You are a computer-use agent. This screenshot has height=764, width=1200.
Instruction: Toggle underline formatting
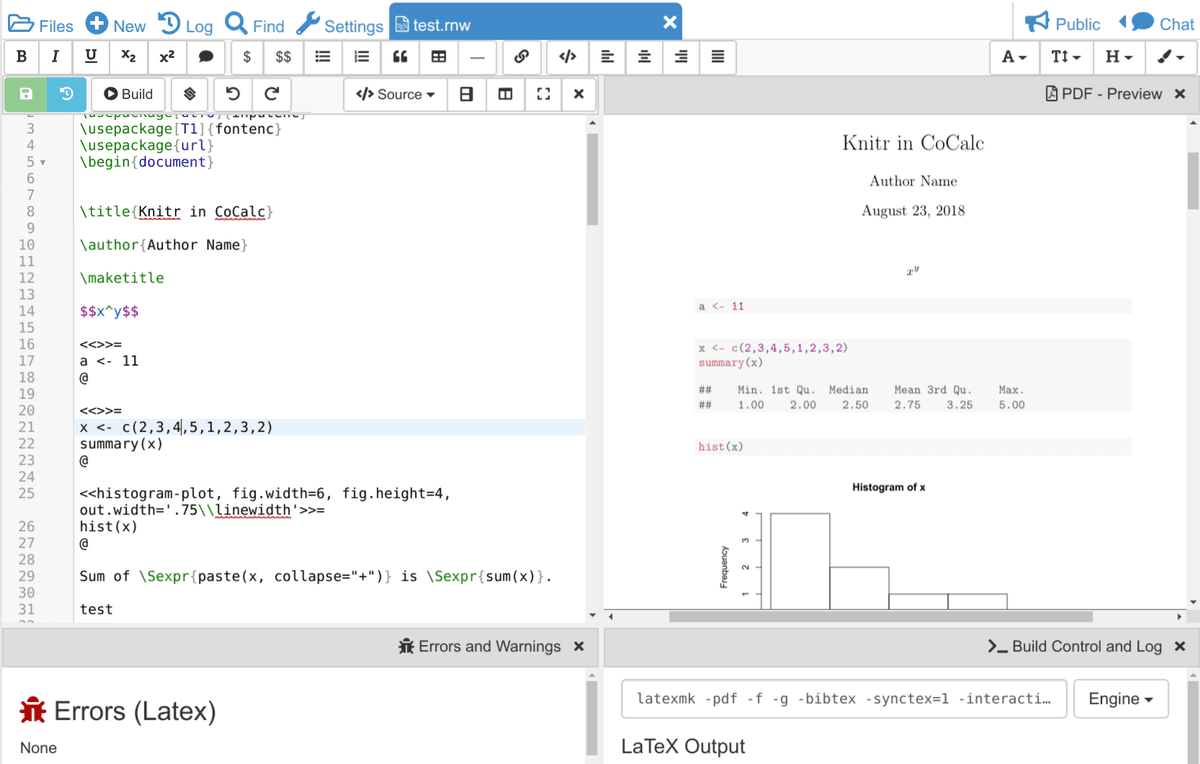point(91,57)
